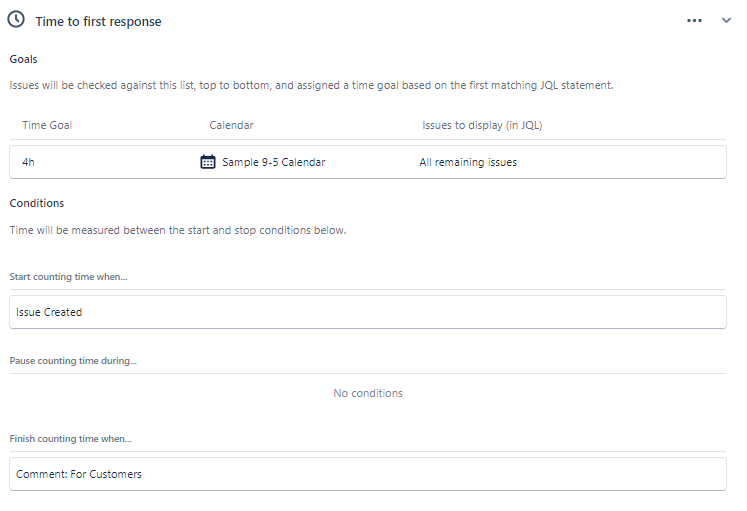Viewport: 747px width, 511px height.
Task: Open the three-dot more actions menu
Action: [694, 20]
